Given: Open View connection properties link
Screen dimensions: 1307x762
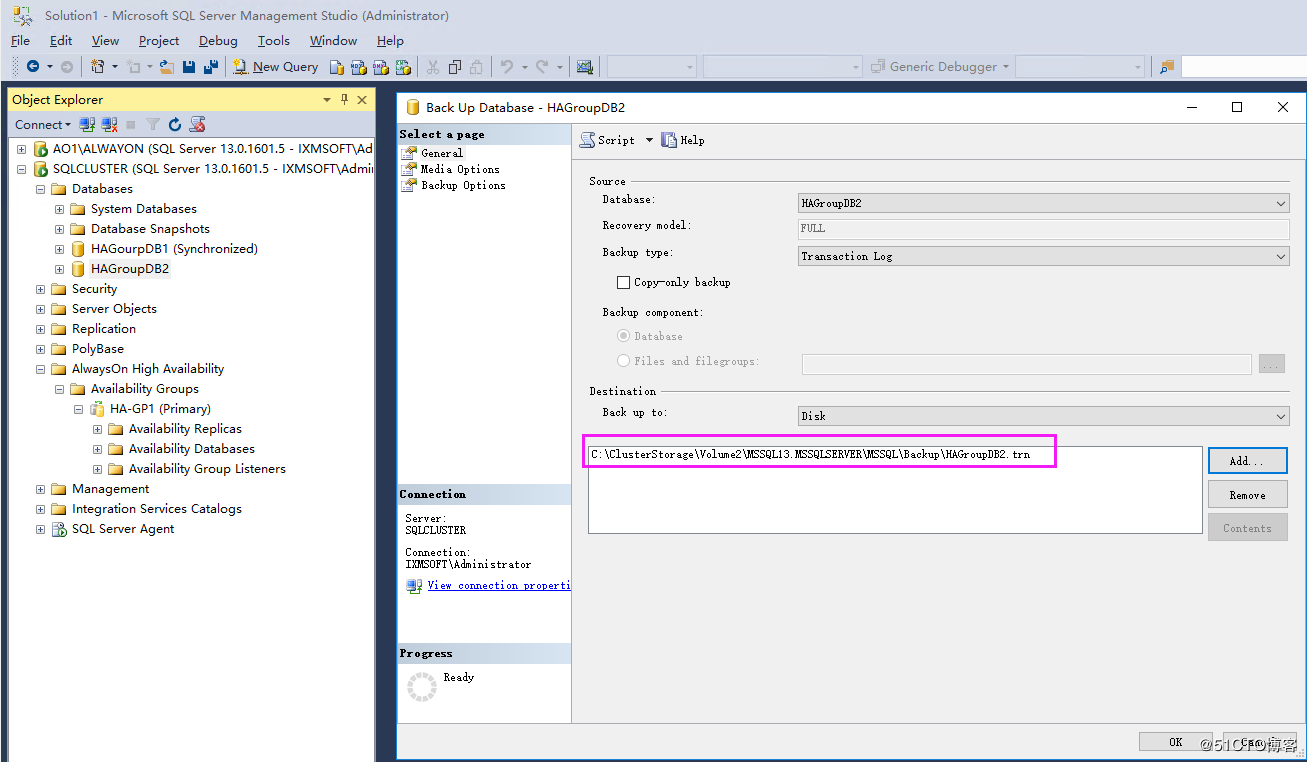Looking at the screenshot, I should click(499, 585).
